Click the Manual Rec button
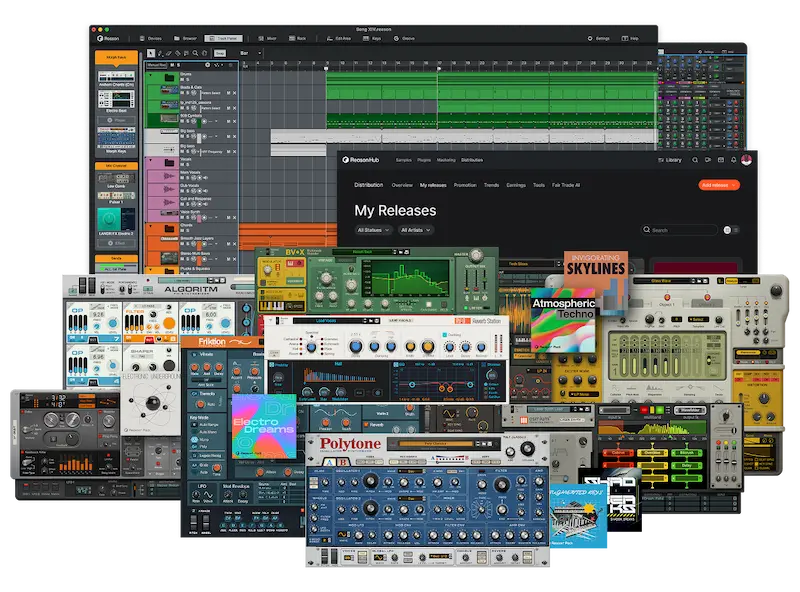The height and width of the screenshot is (592, 800). click(x=157, y=65)
